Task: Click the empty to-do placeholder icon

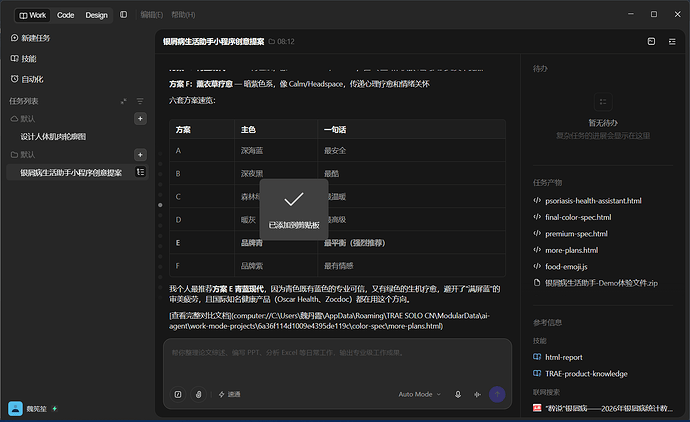Action: coord(603,102)
